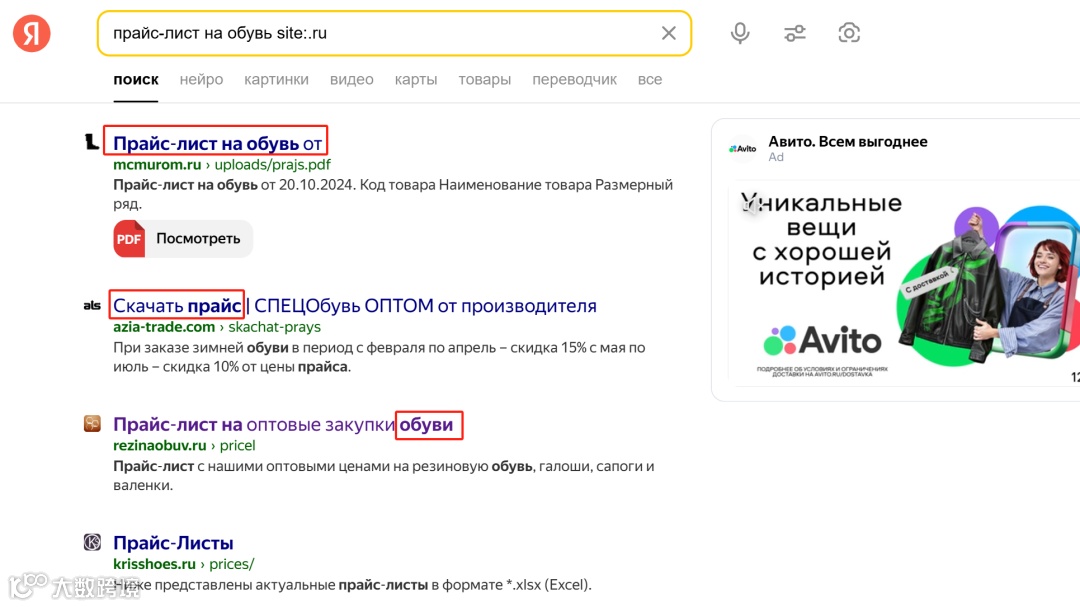Open Скачать прайс СПЕЦОбувь ОПТОМ result
The image size is (1080, 607).
[355, 305]
